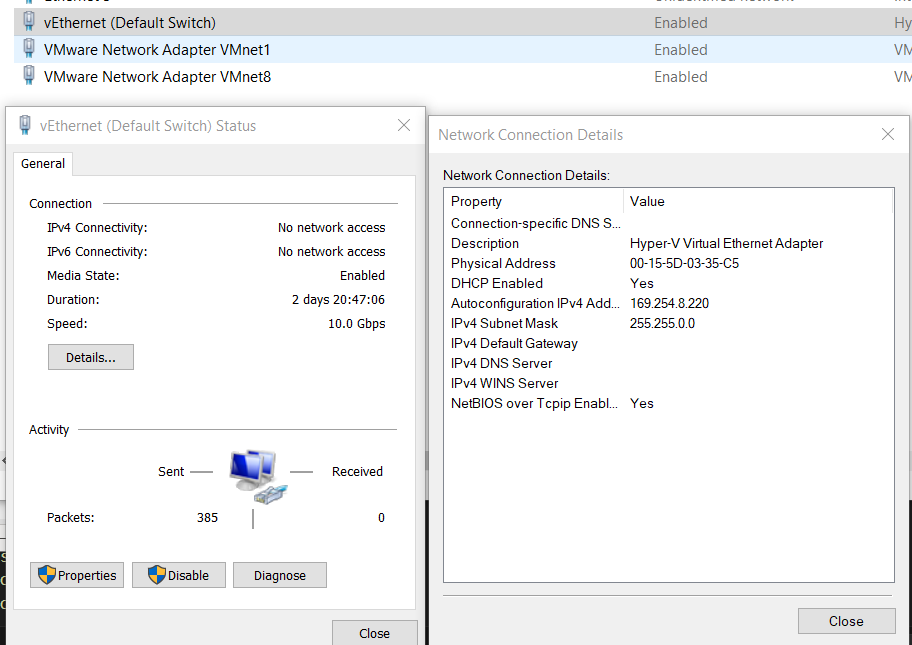Select NetBIOS over Tcpip Enabled row

pyautogui.click(x=669, y=404)
